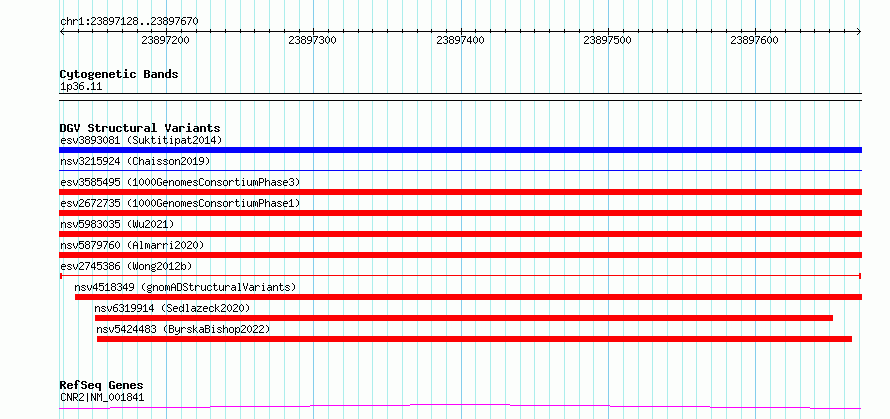The width and height of the screenshot is (890, 419).
Task: Click the nsv3215924 thin blue variant line
Action: pyautogui.click(x=460, y=170)
